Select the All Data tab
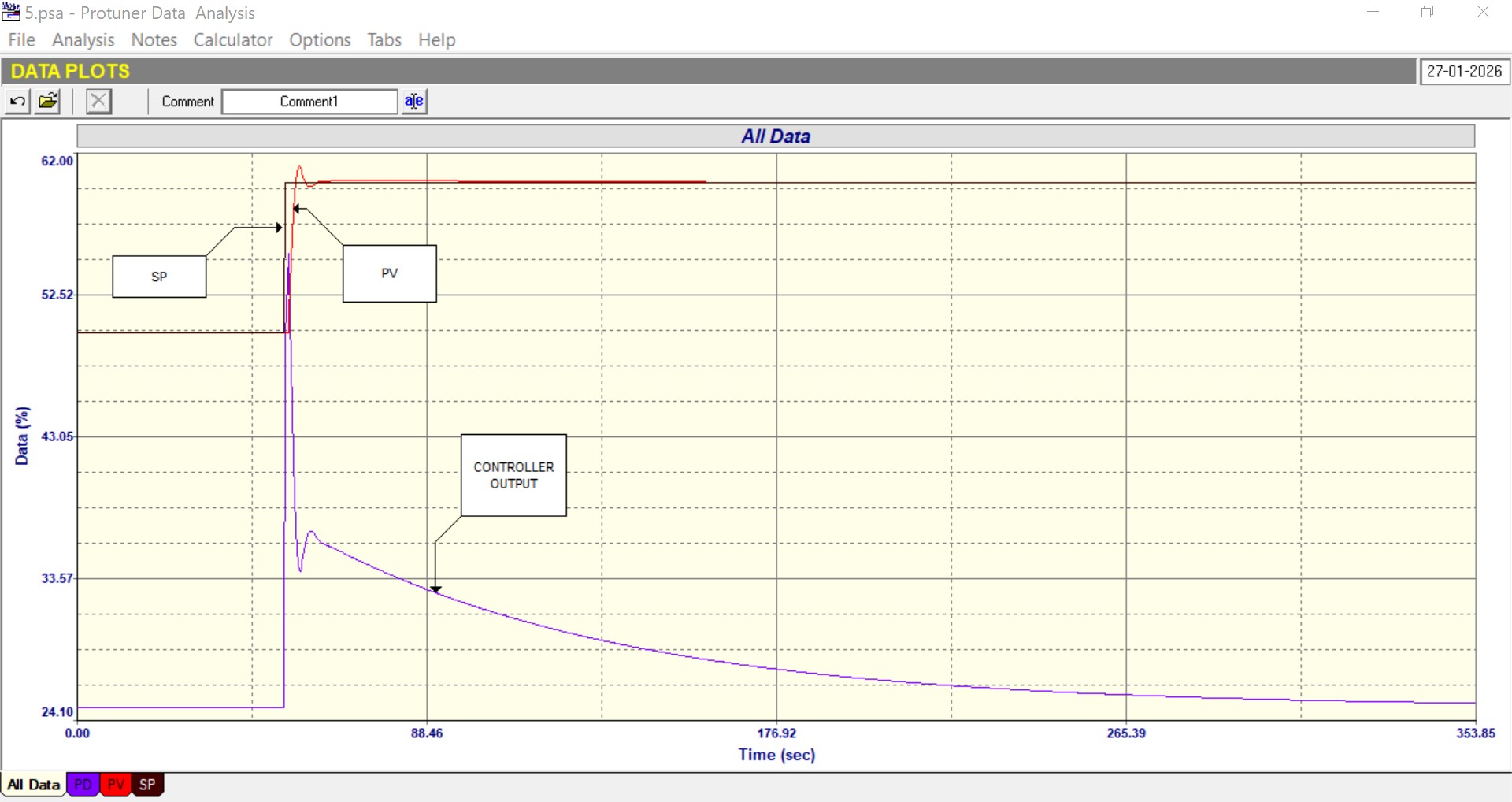 pyautogui.click(x=34, y=785)
